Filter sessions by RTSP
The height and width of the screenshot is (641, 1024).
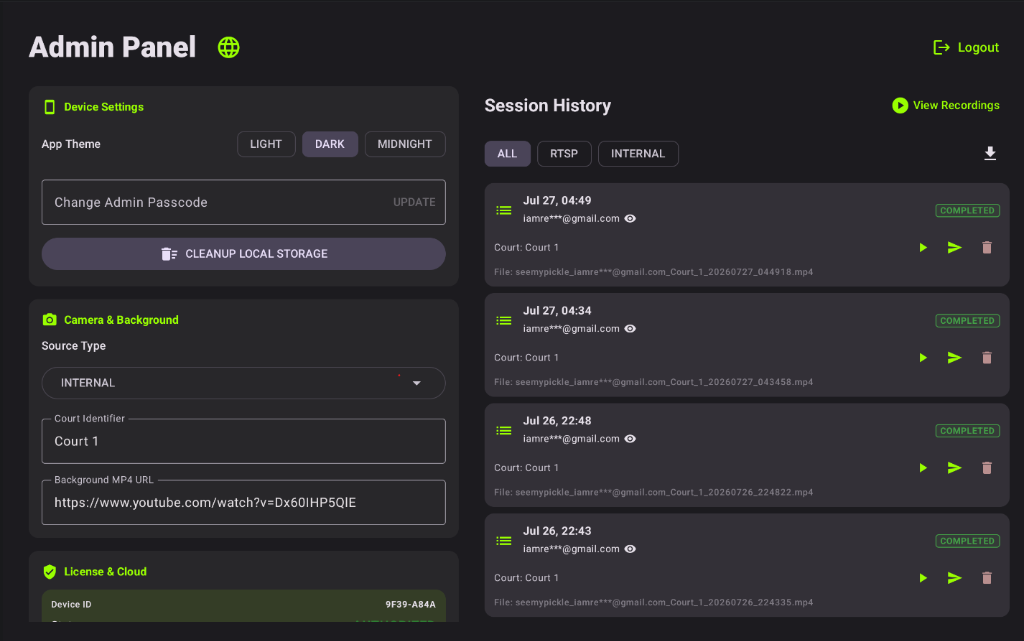[564, 153]
